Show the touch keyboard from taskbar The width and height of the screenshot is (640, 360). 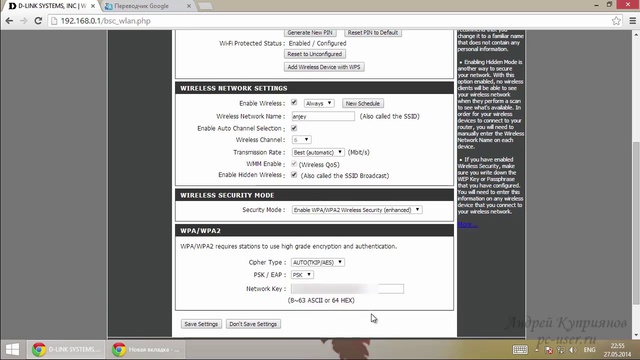[520, 350]
